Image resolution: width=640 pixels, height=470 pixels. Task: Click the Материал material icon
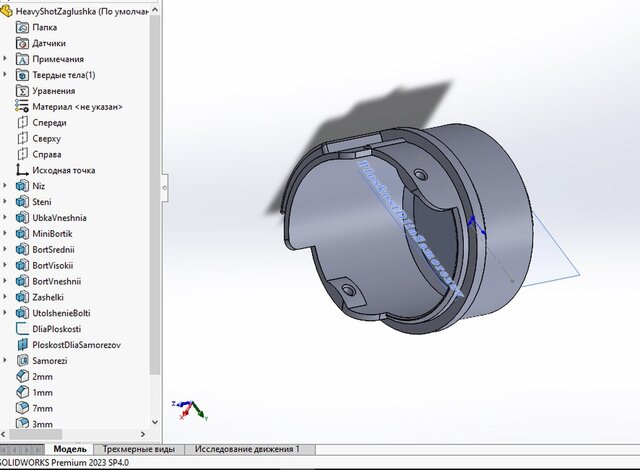click(x=22, y=107)
